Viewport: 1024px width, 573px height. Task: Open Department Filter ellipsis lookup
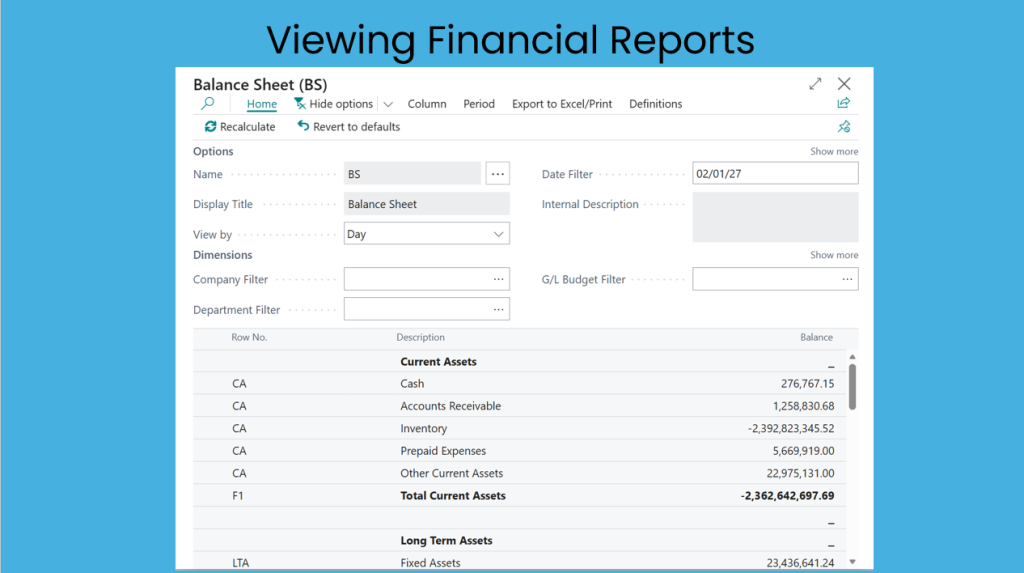pyautogui.click(x=498, y=310)
